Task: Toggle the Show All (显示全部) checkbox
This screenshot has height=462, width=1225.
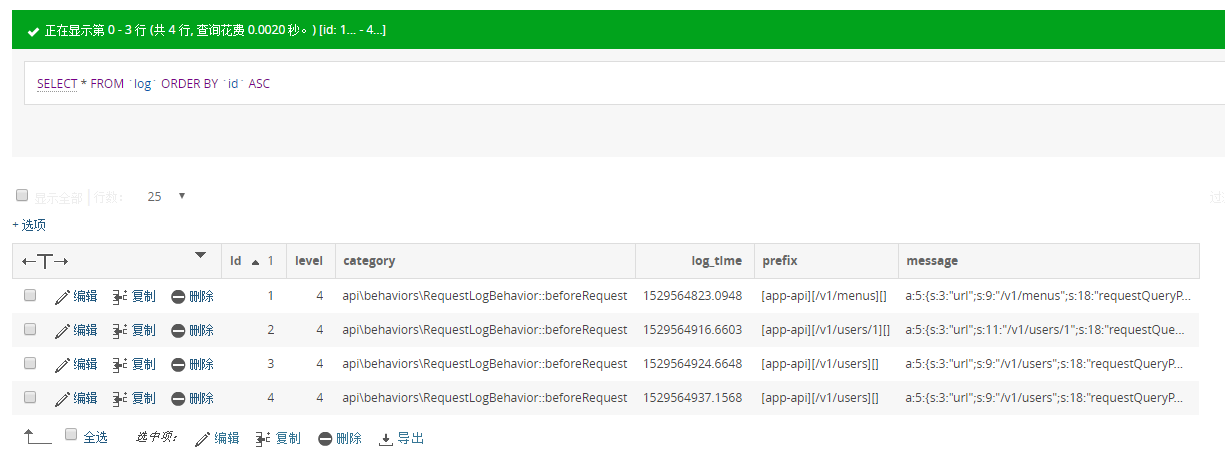Action: click(22, 196)
